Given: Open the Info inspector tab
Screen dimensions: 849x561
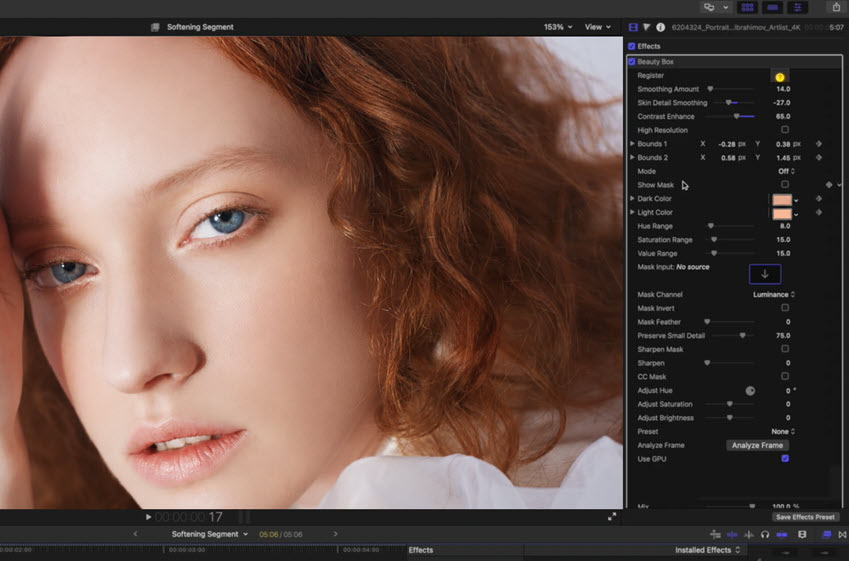Looking at the screenshot, I should click(x=661, y=27).
